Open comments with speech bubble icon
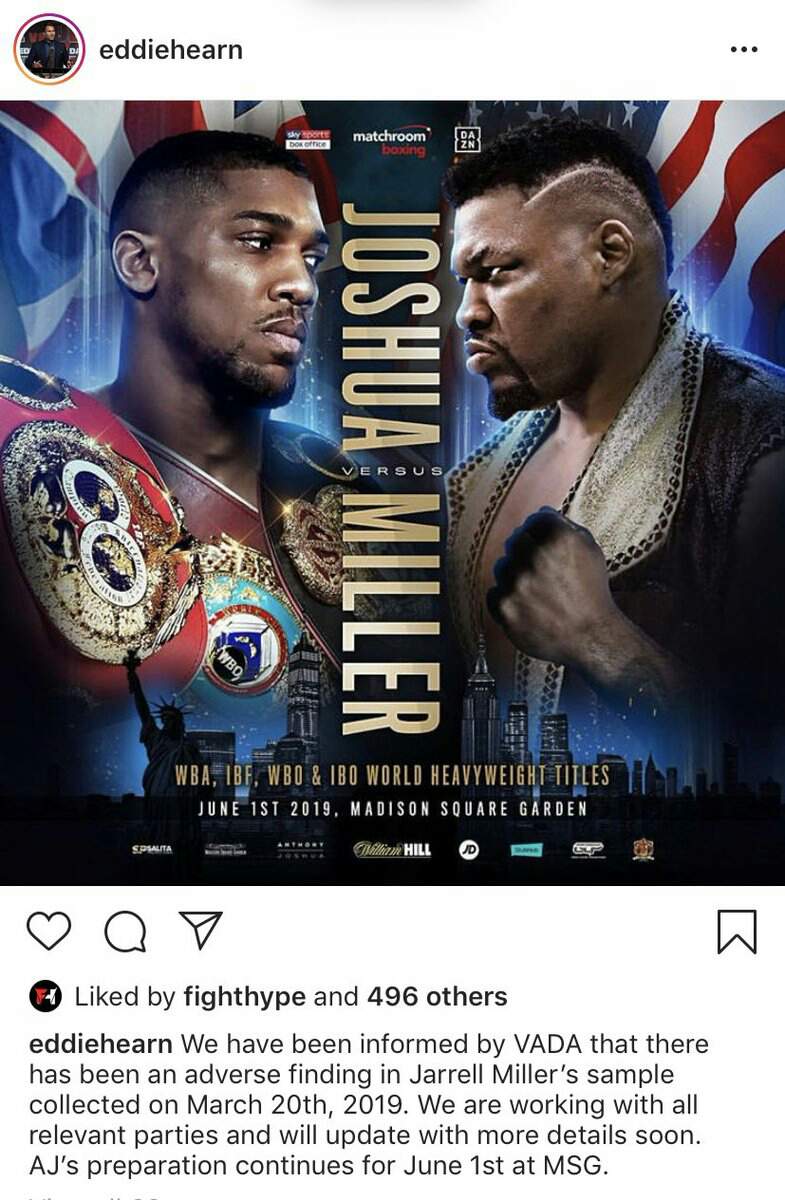 (125, 933)
